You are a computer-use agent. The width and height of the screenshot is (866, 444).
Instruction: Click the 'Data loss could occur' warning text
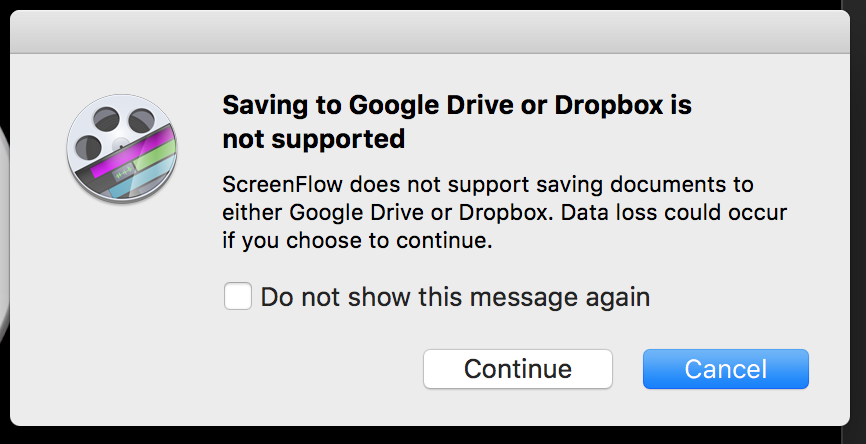coord(674,213)
